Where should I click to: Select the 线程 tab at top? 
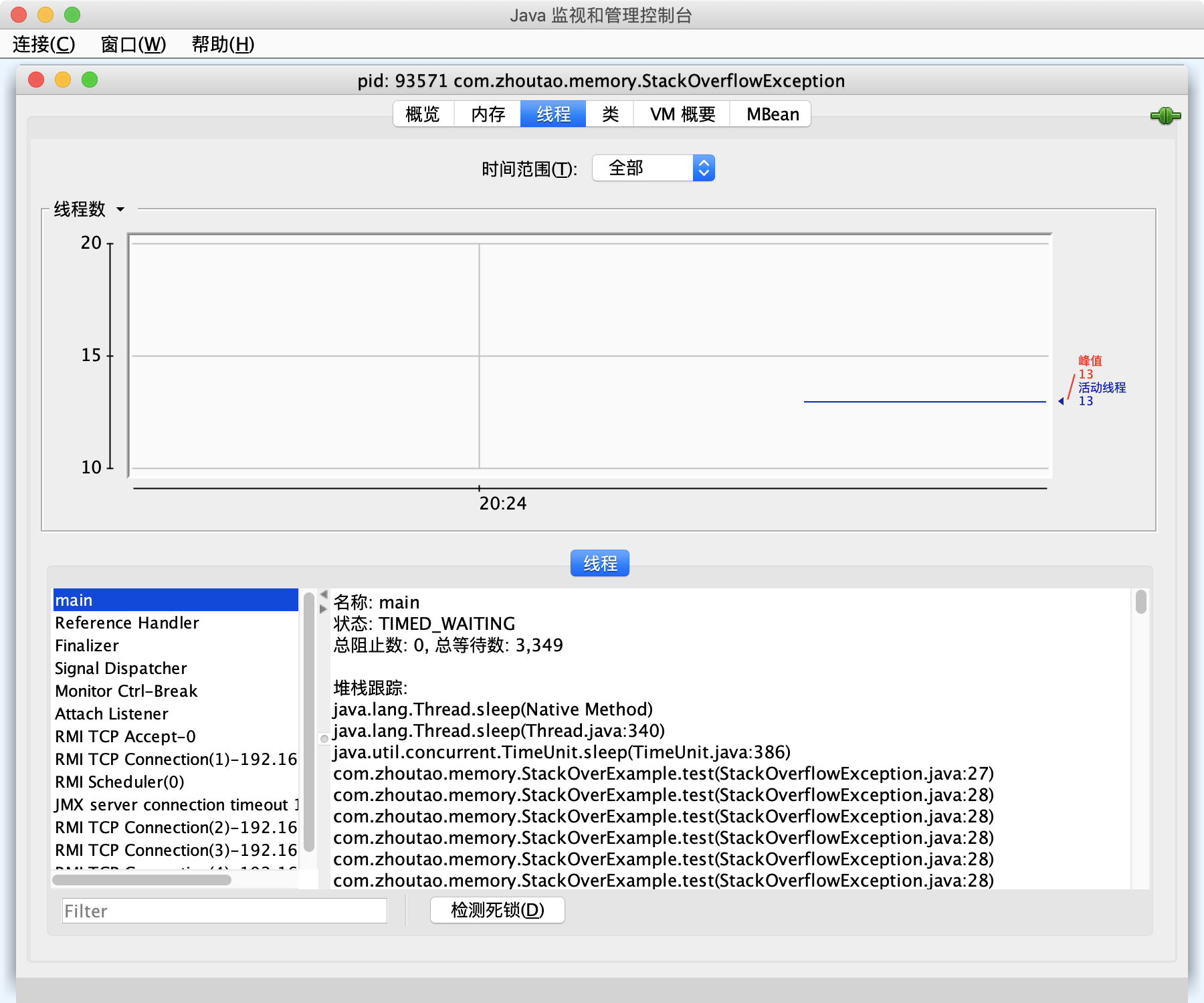point(553,114)
